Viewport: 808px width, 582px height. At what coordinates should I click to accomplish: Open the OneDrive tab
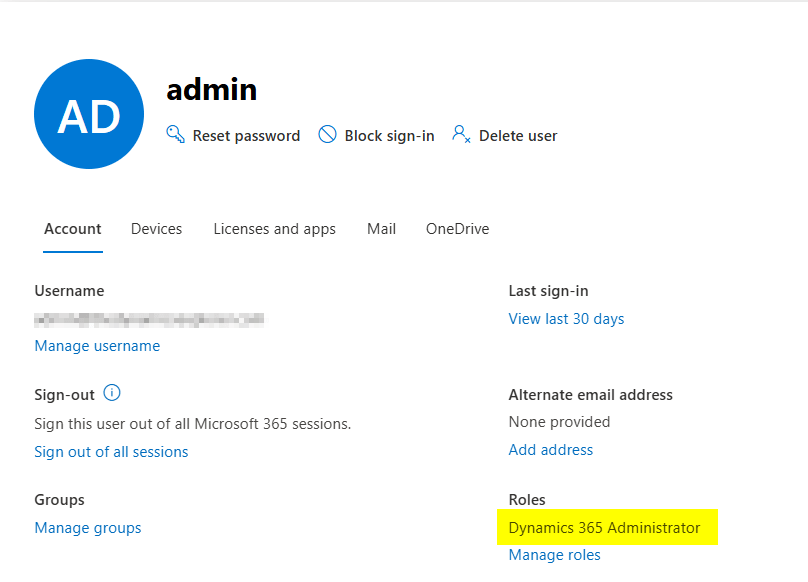click(457, 229)
